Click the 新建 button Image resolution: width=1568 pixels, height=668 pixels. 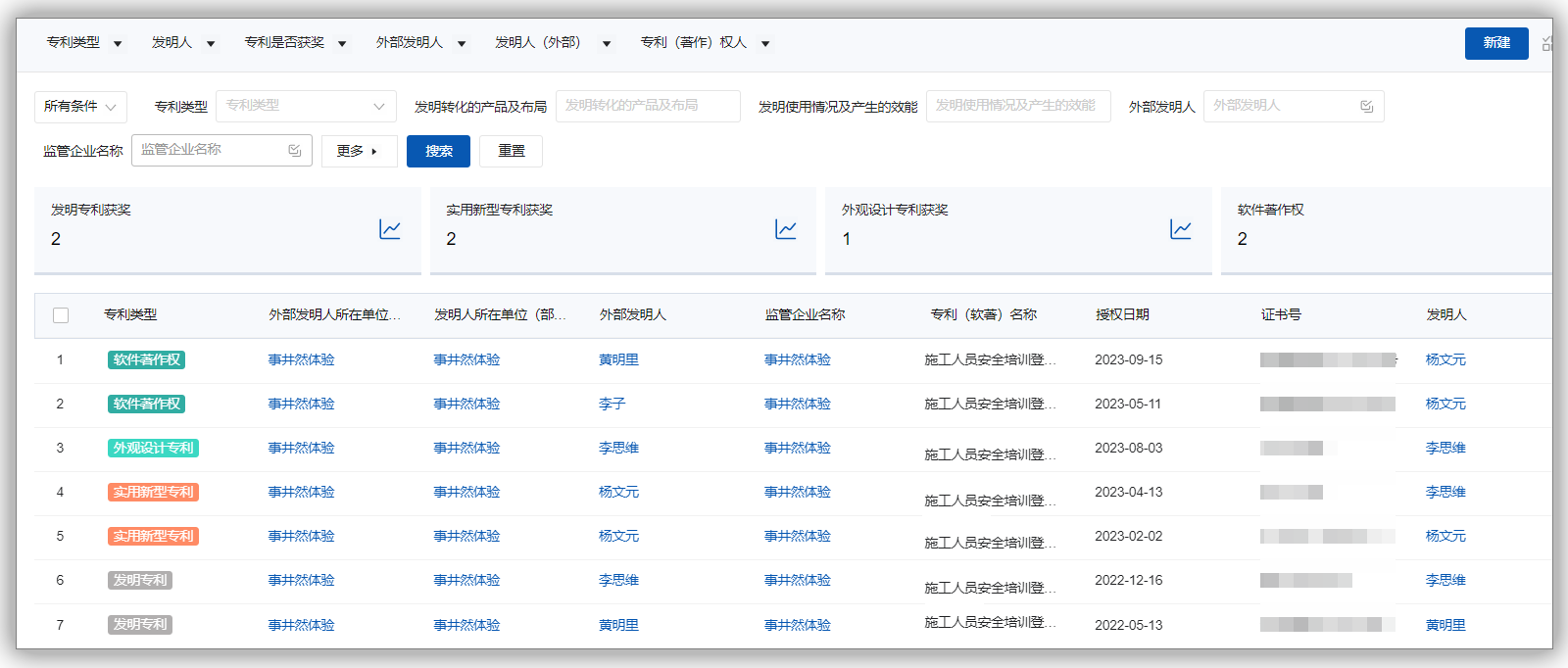coord(1496,43)
